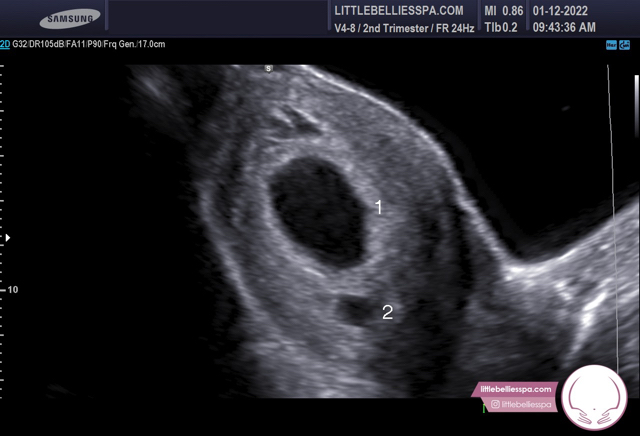The width and height of the screenshot is (640, 436).
Task: Click the blue 'Har' harmonic icon
Action: tap(611, 45)
